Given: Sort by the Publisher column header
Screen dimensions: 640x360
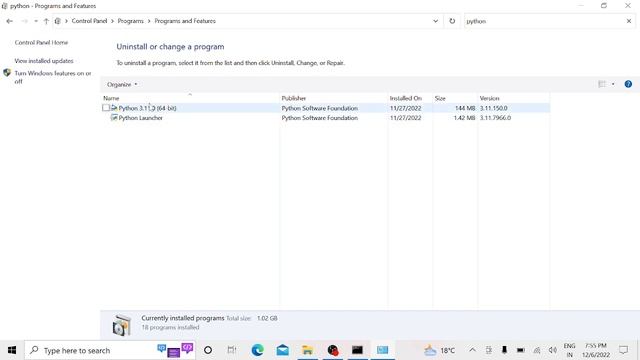Looking at the screenshot, I should [334, 98].
